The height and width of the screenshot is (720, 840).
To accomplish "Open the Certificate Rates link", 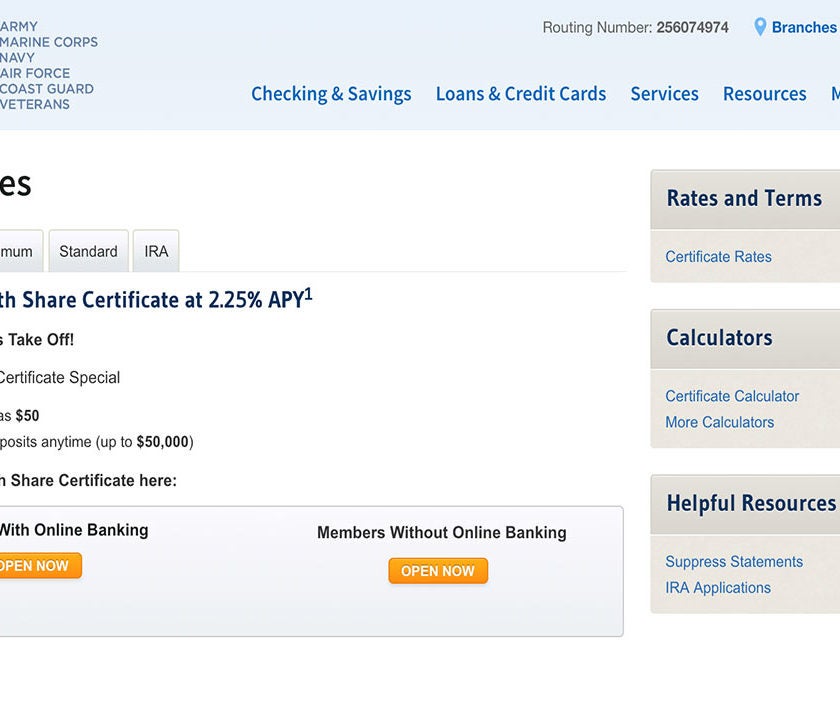I will (x=718, y=257).
